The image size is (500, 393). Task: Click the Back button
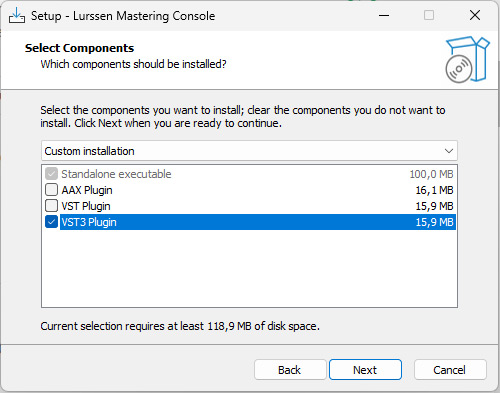(x=290, y=370)
